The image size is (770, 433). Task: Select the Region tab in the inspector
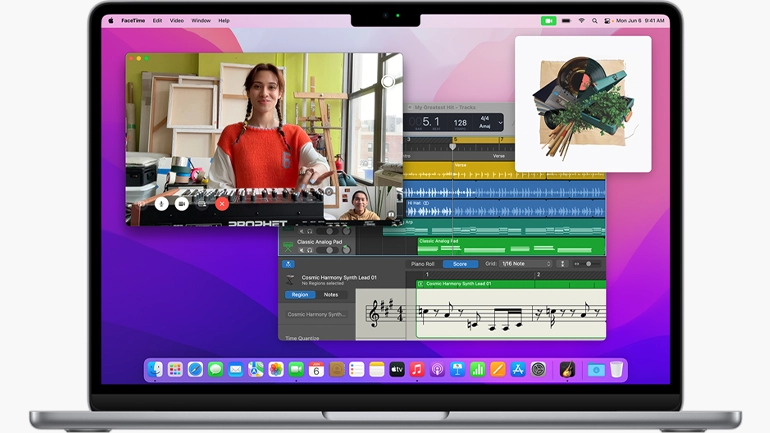pos(300,295)
